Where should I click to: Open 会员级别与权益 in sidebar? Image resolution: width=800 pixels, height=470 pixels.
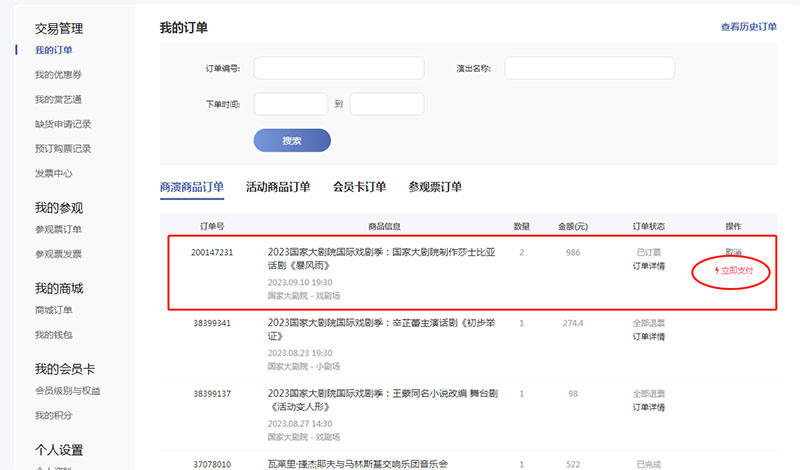[x=67, y=391]
